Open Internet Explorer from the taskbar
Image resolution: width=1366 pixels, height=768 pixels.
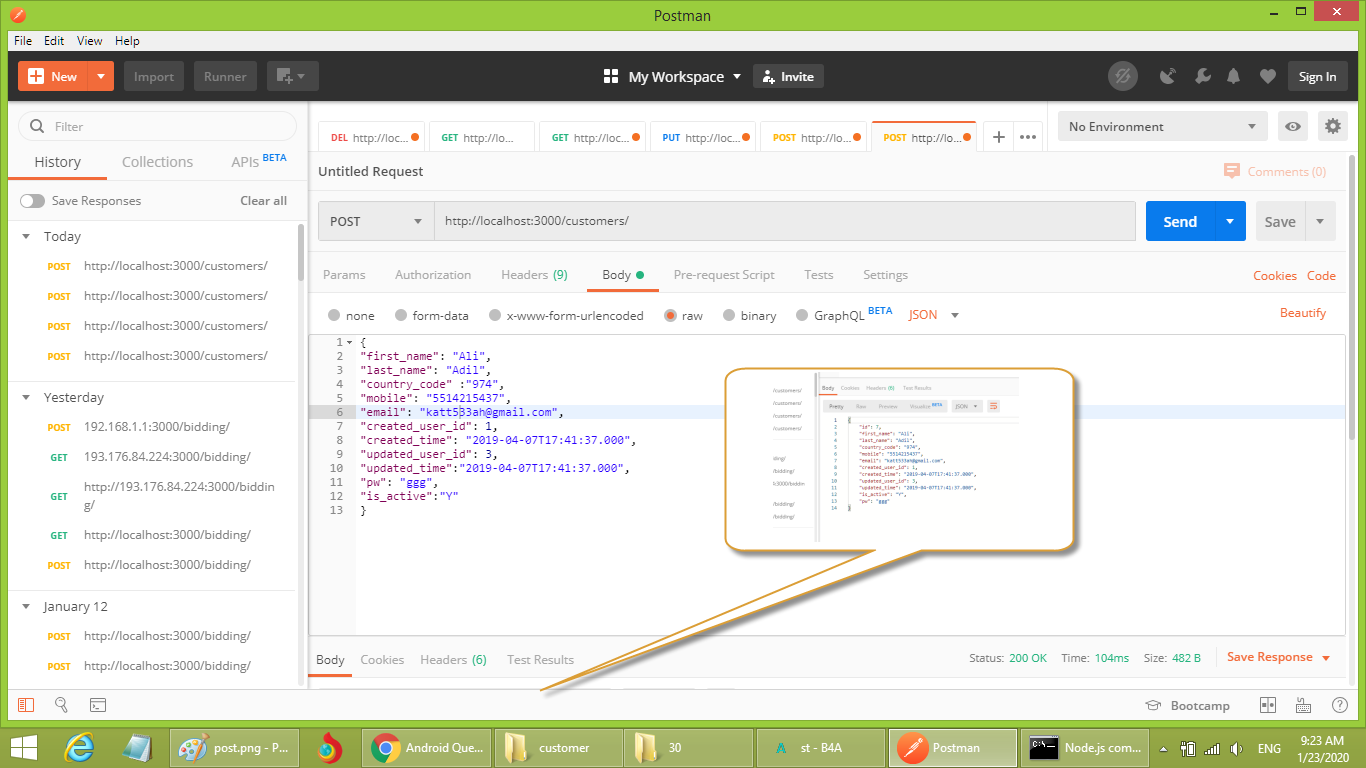coord(80,747)
